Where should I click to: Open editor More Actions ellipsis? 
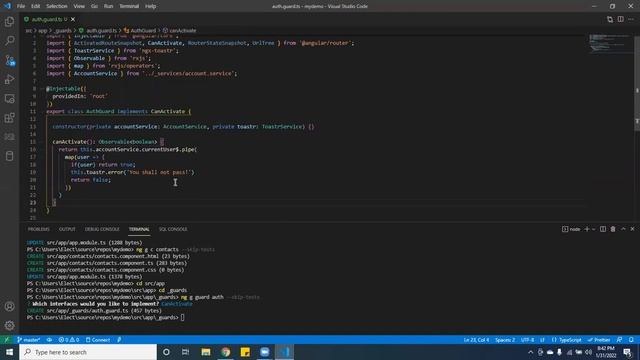point(631,19)
